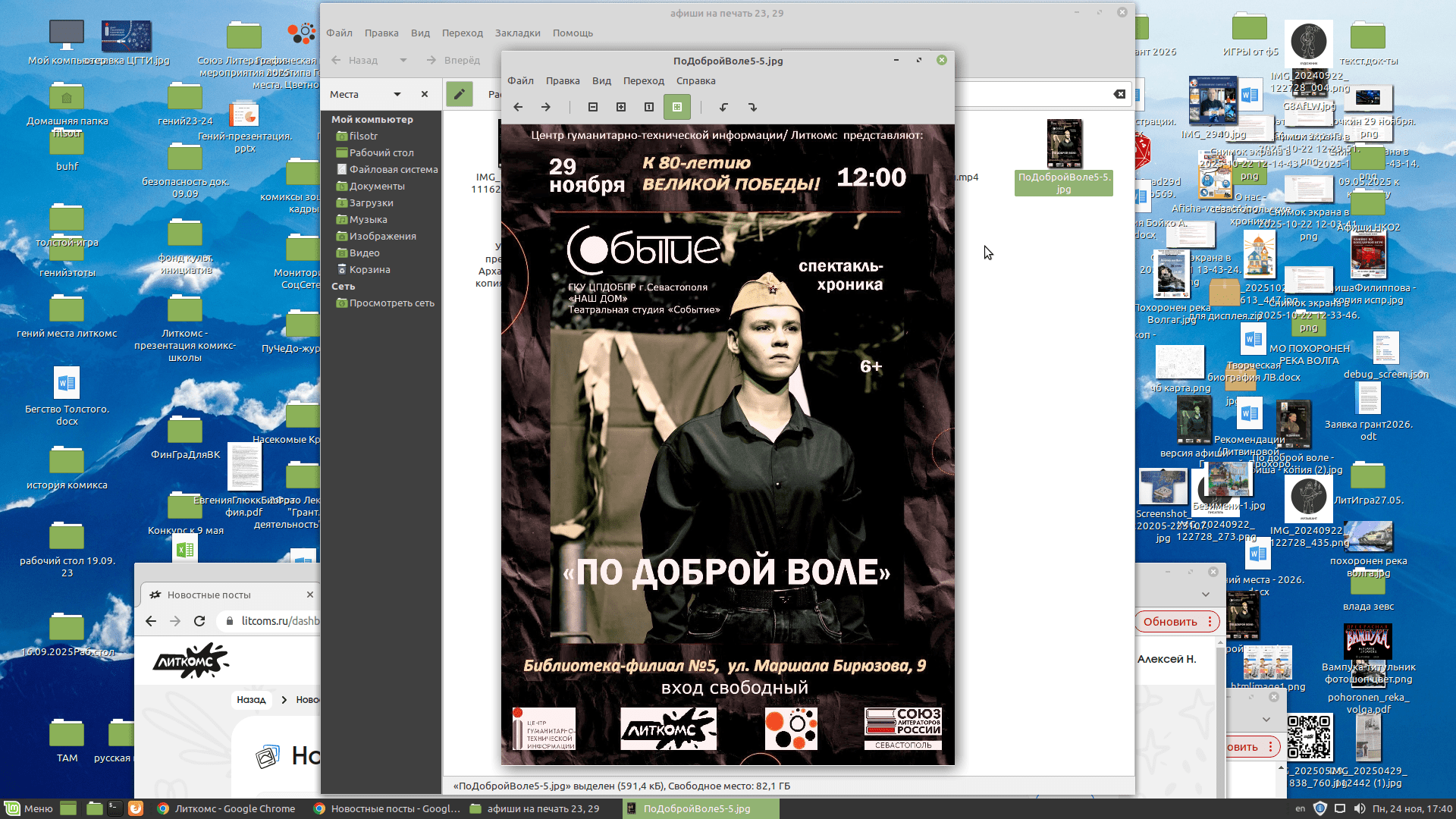Go to previous image in viewer

coord(518,107)
